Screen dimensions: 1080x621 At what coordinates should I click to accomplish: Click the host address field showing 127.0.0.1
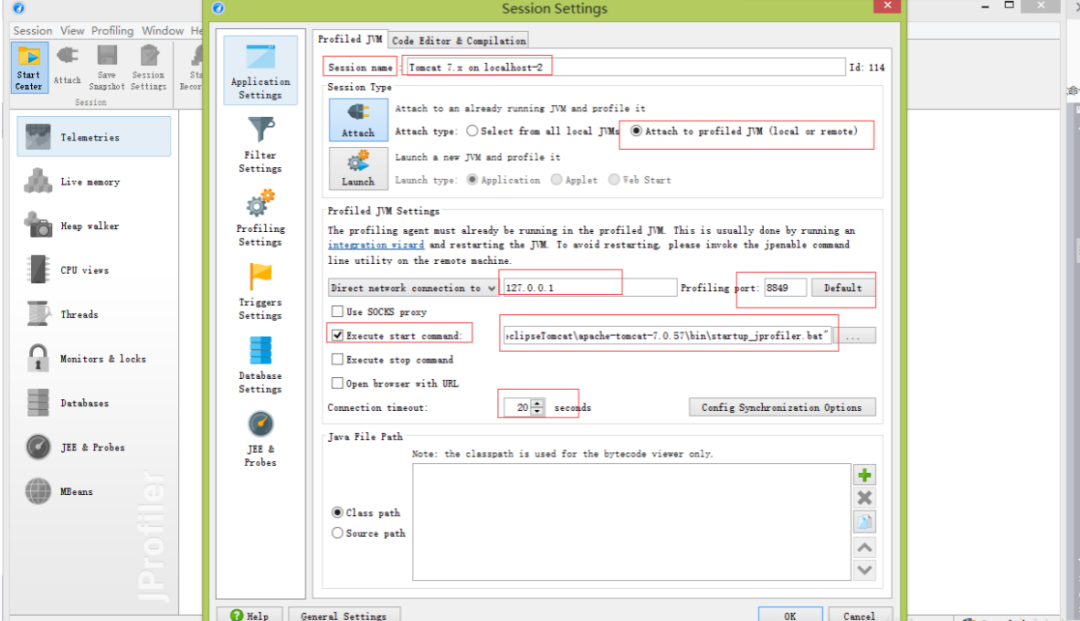point(589,288)
